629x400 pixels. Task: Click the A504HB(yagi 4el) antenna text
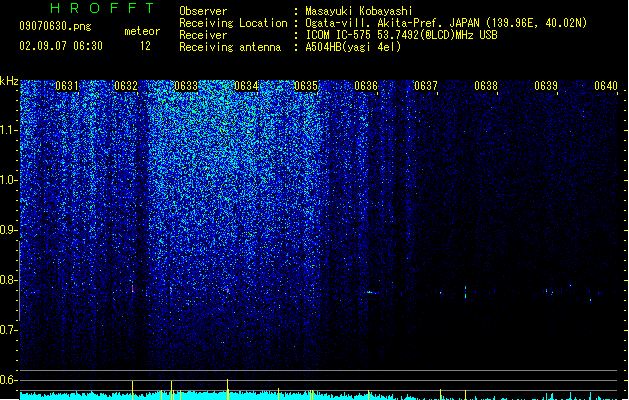pyautogui.click(x=353, y=47)
